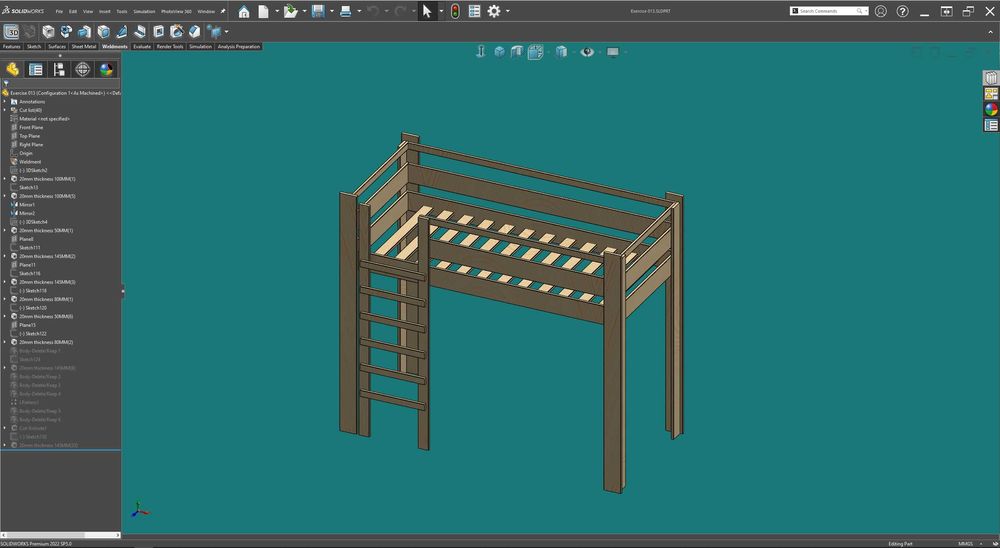Toggle the Hide/Show Items eye icon
The image size is (1000, 548).
587,52
